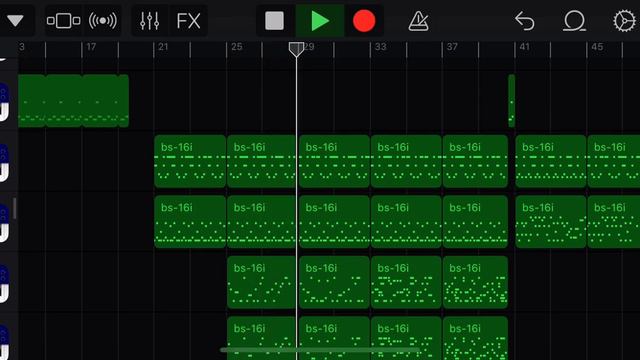Viewport: 640px width, 360px height.
Task: Click bar 21 on the ruler
Action: [163, 47]
